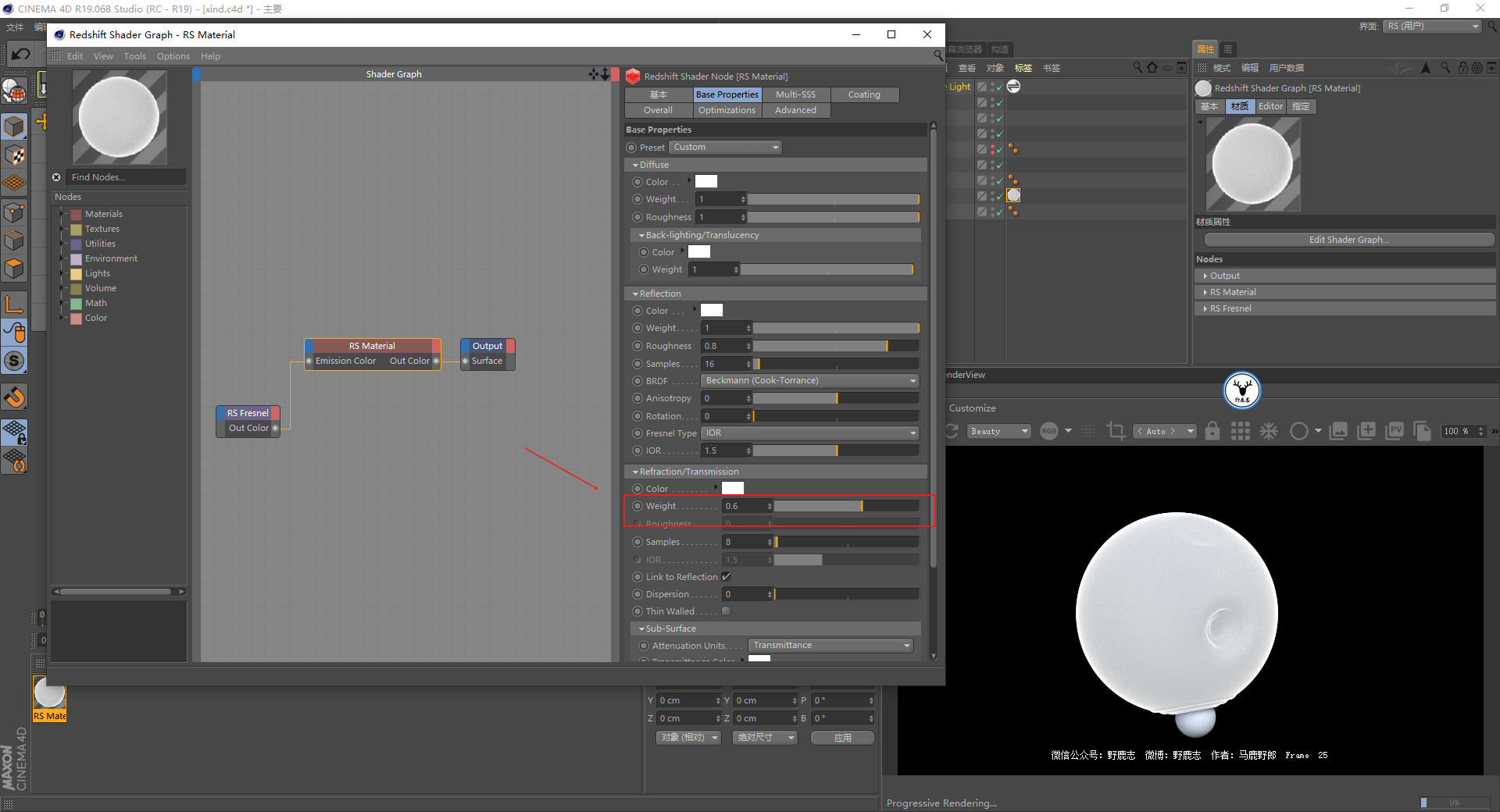Open the Options menu in Shader Graph
This screenshot has height=812, width=1500.
pyautogui.click(x=173, y=56)
